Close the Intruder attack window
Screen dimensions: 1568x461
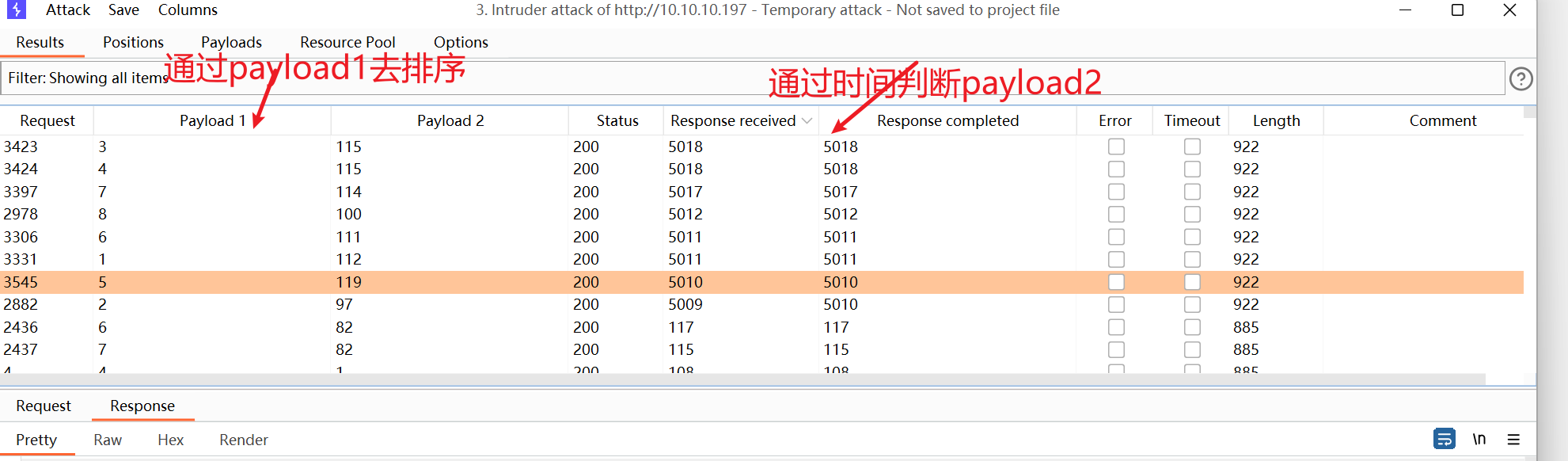click(x=1509, y=10)
